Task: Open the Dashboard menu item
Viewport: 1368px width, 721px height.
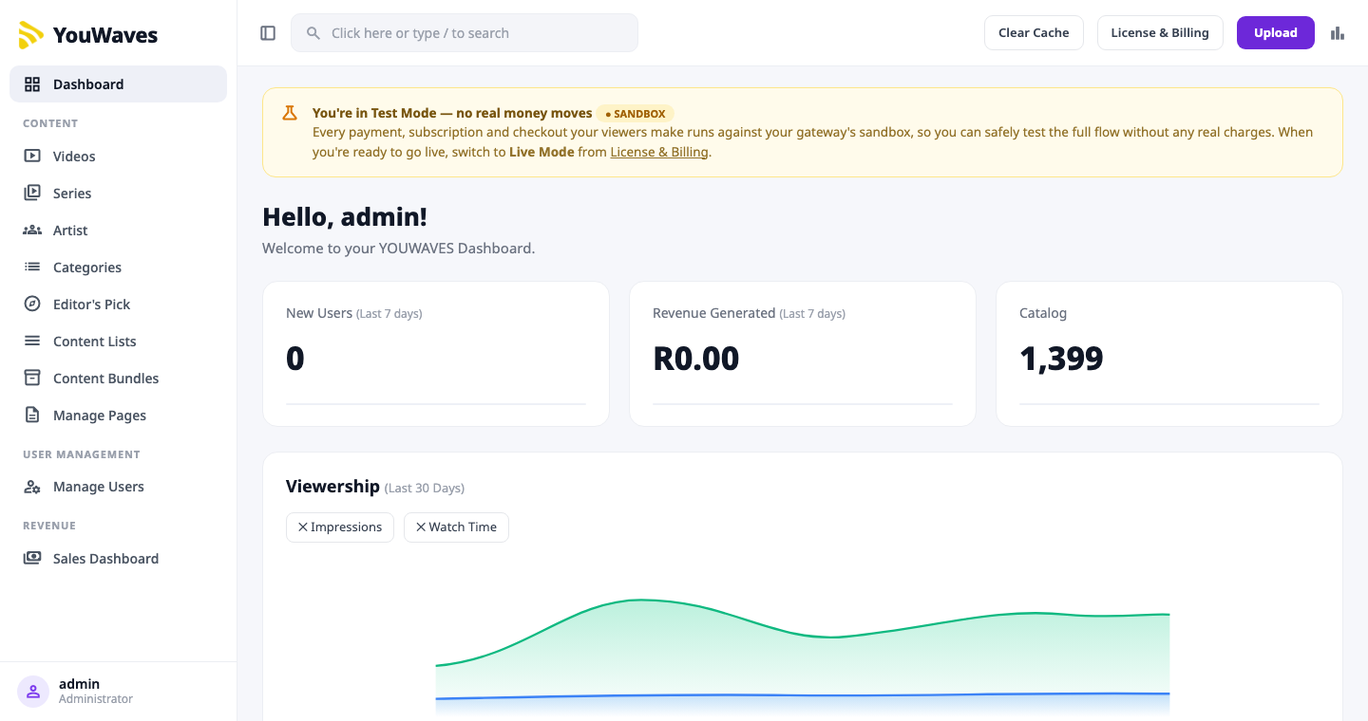Action: pyautogui.click(x=118, y=84)
